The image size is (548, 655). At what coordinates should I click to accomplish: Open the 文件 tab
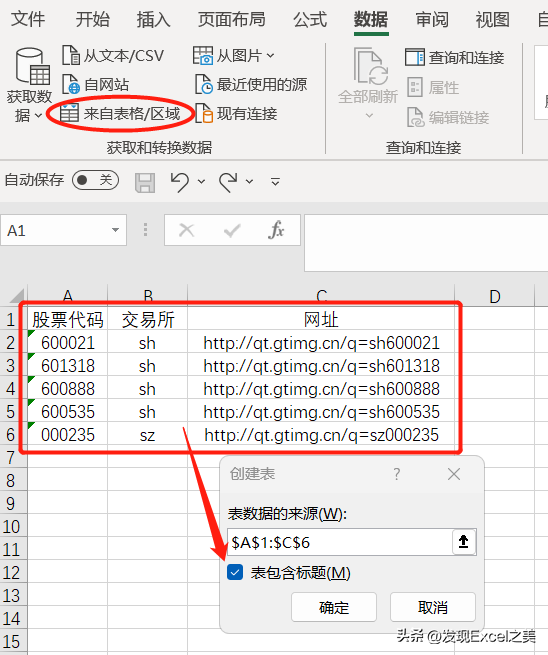point(28,20)
